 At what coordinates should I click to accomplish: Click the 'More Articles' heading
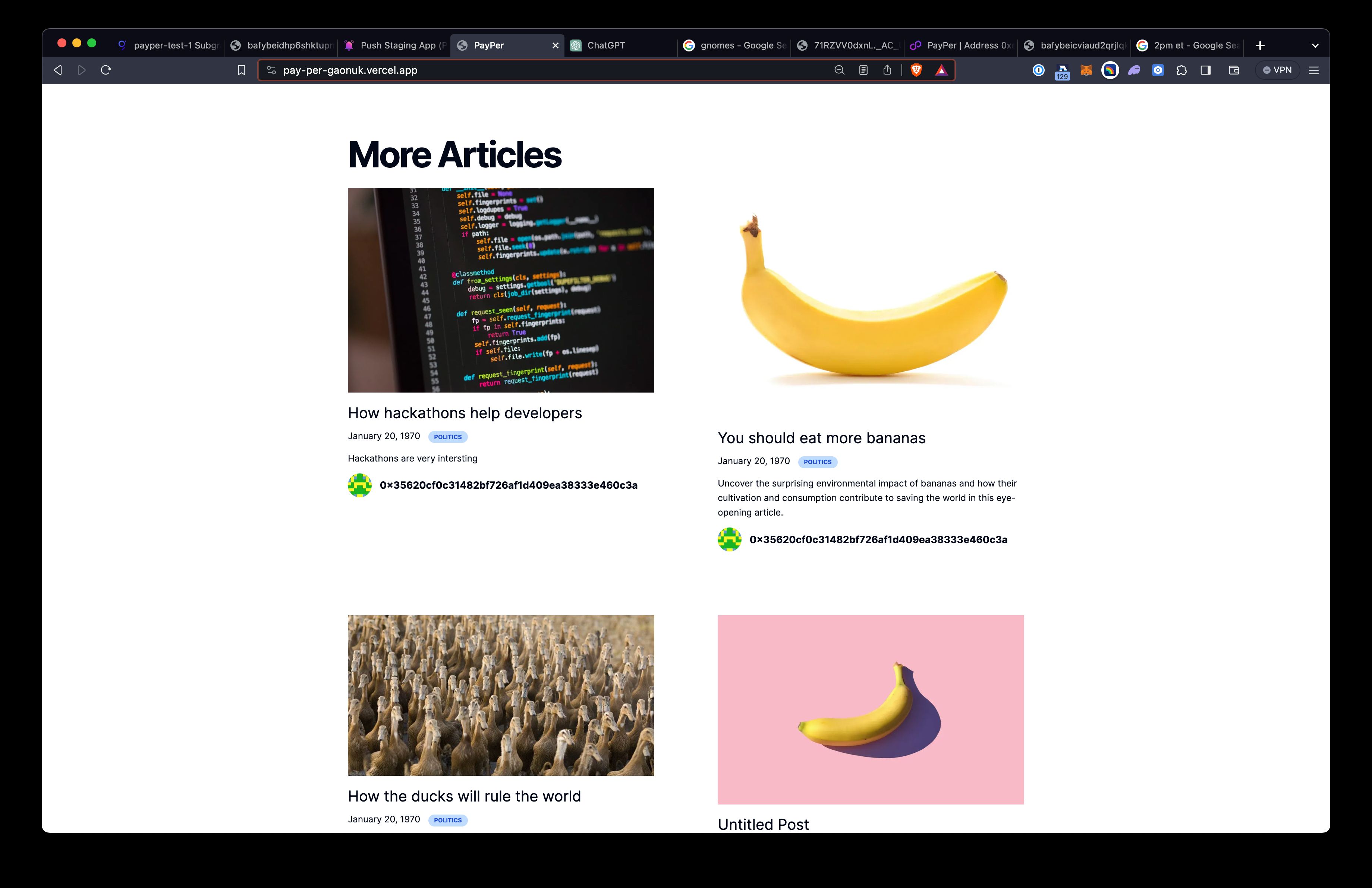[454, 154]
